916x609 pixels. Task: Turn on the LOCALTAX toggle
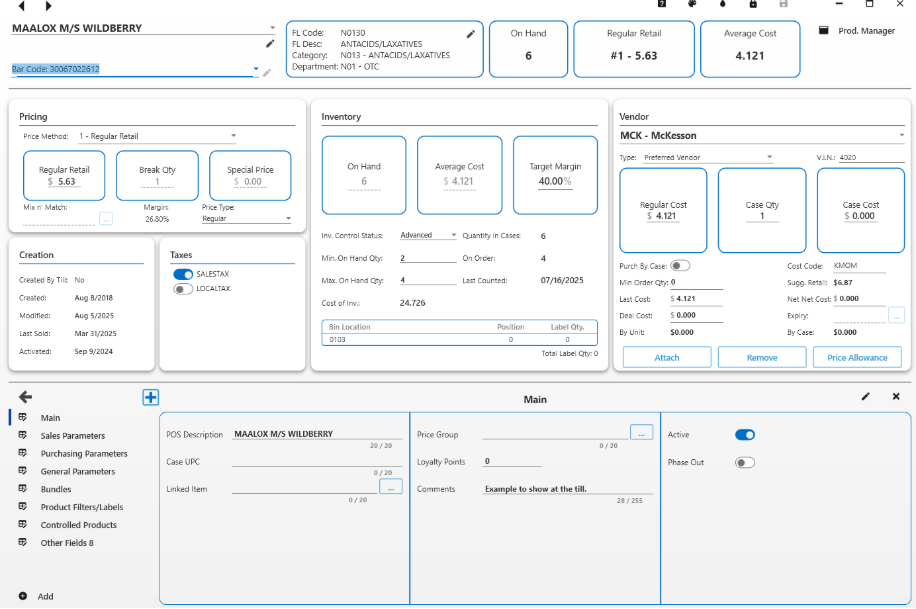[x=183, y=289]
